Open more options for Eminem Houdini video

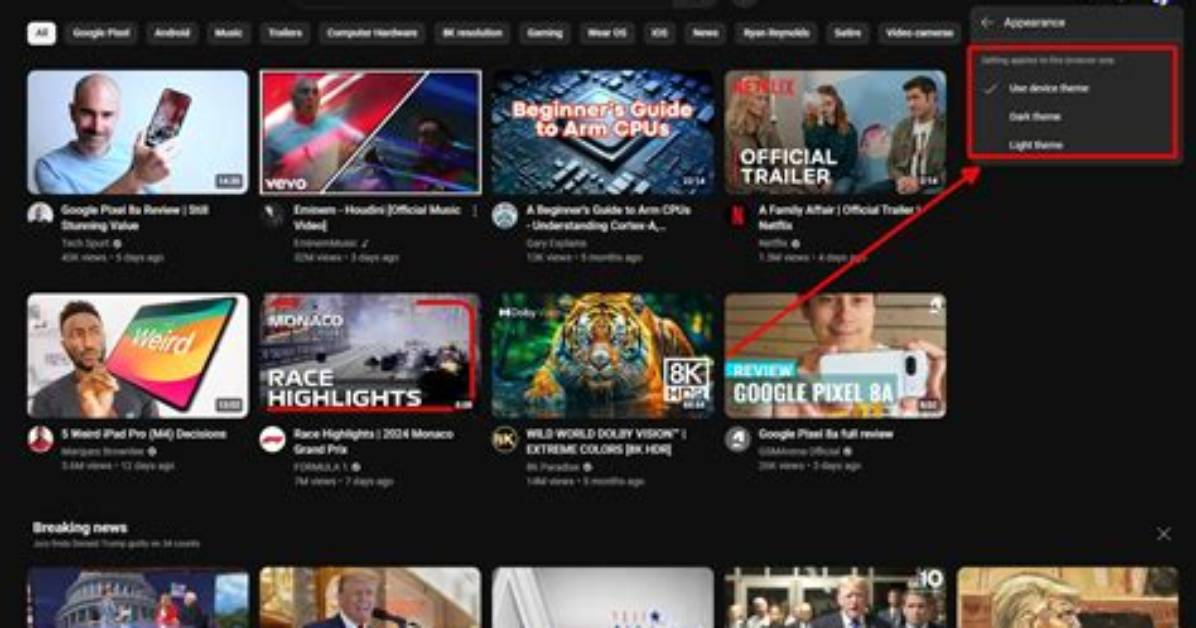pyautogui.click(x=475, y=211)
